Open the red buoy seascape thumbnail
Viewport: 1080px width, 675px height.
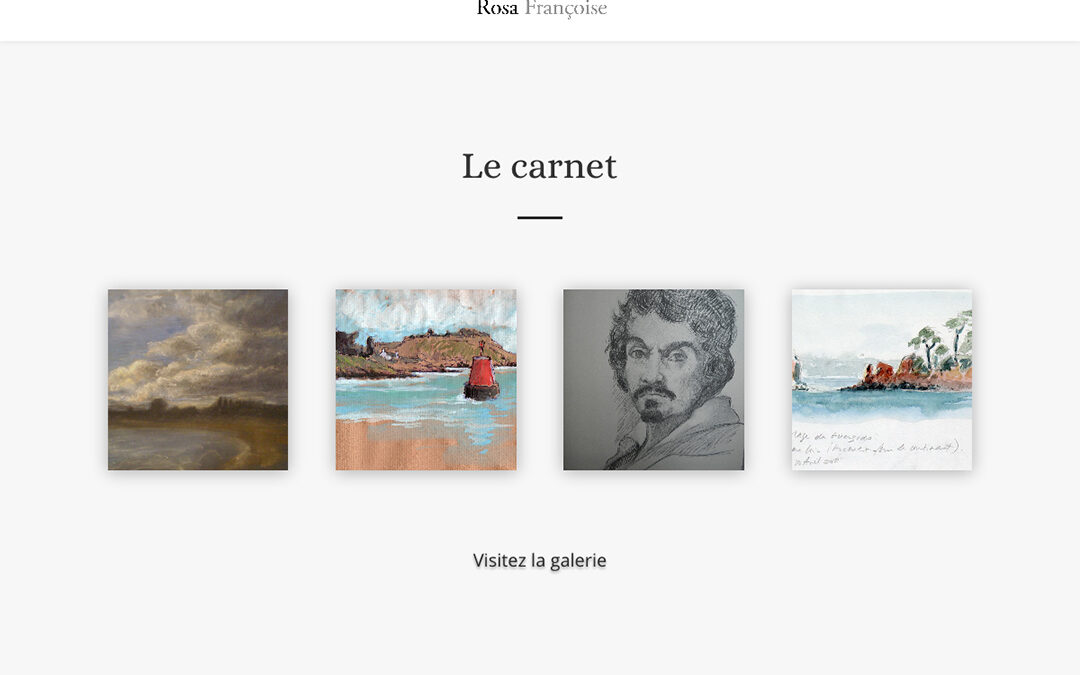coord(426,380)
